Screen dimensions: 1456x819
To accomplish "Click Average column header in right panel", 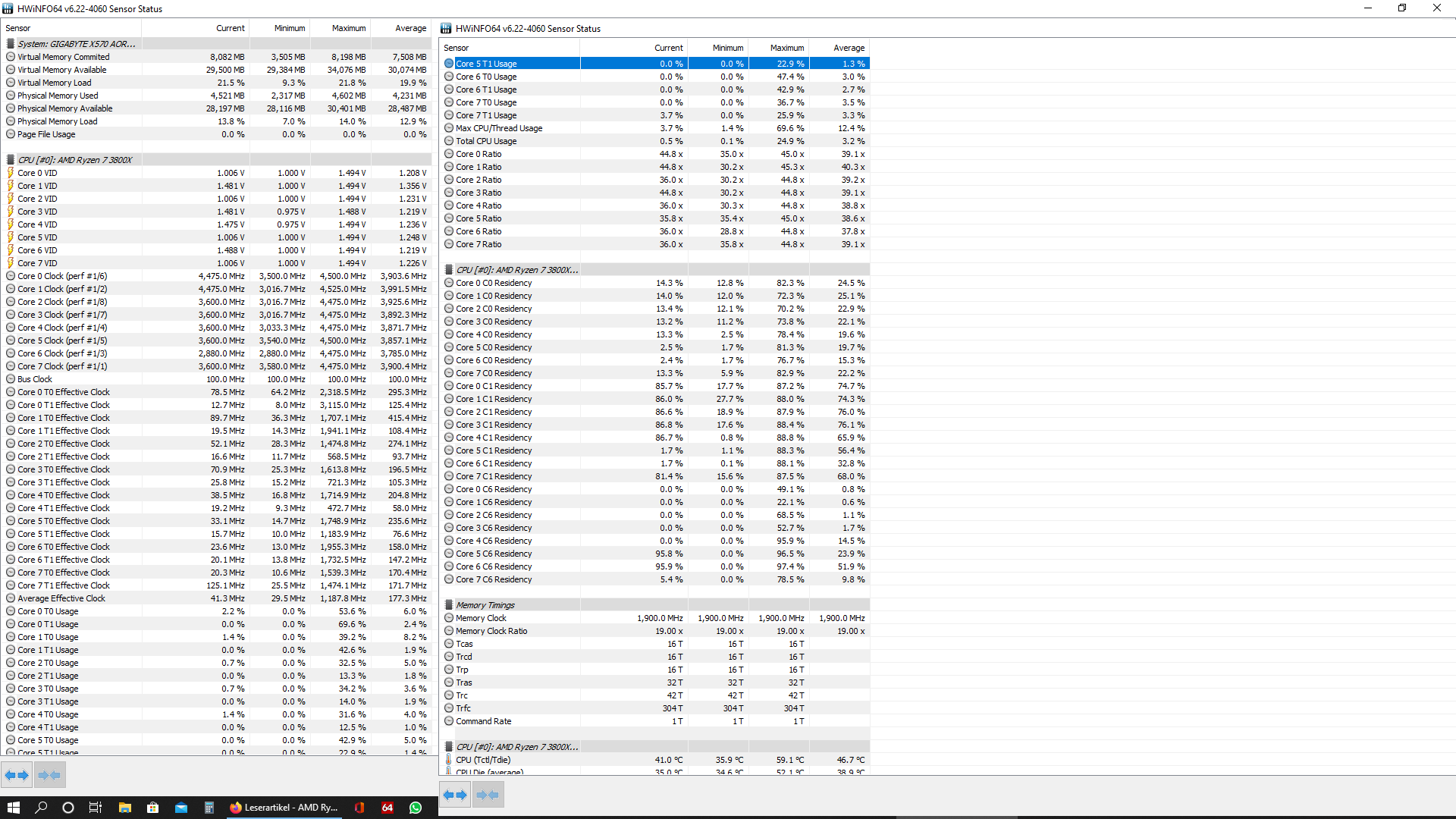I will click(849, 48).
